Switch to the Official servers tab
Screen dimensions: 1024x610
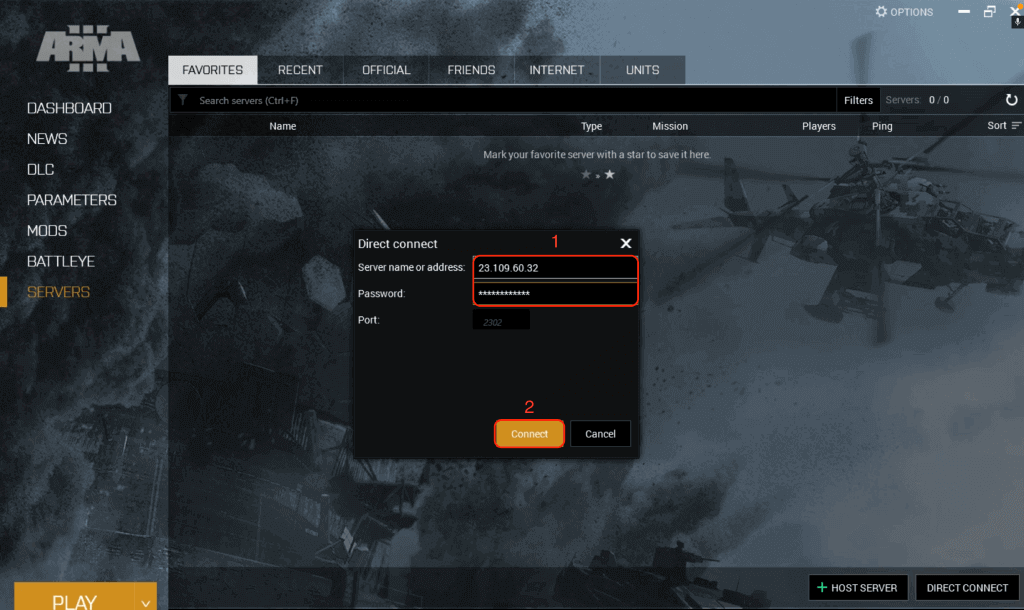tap(386, 70)
